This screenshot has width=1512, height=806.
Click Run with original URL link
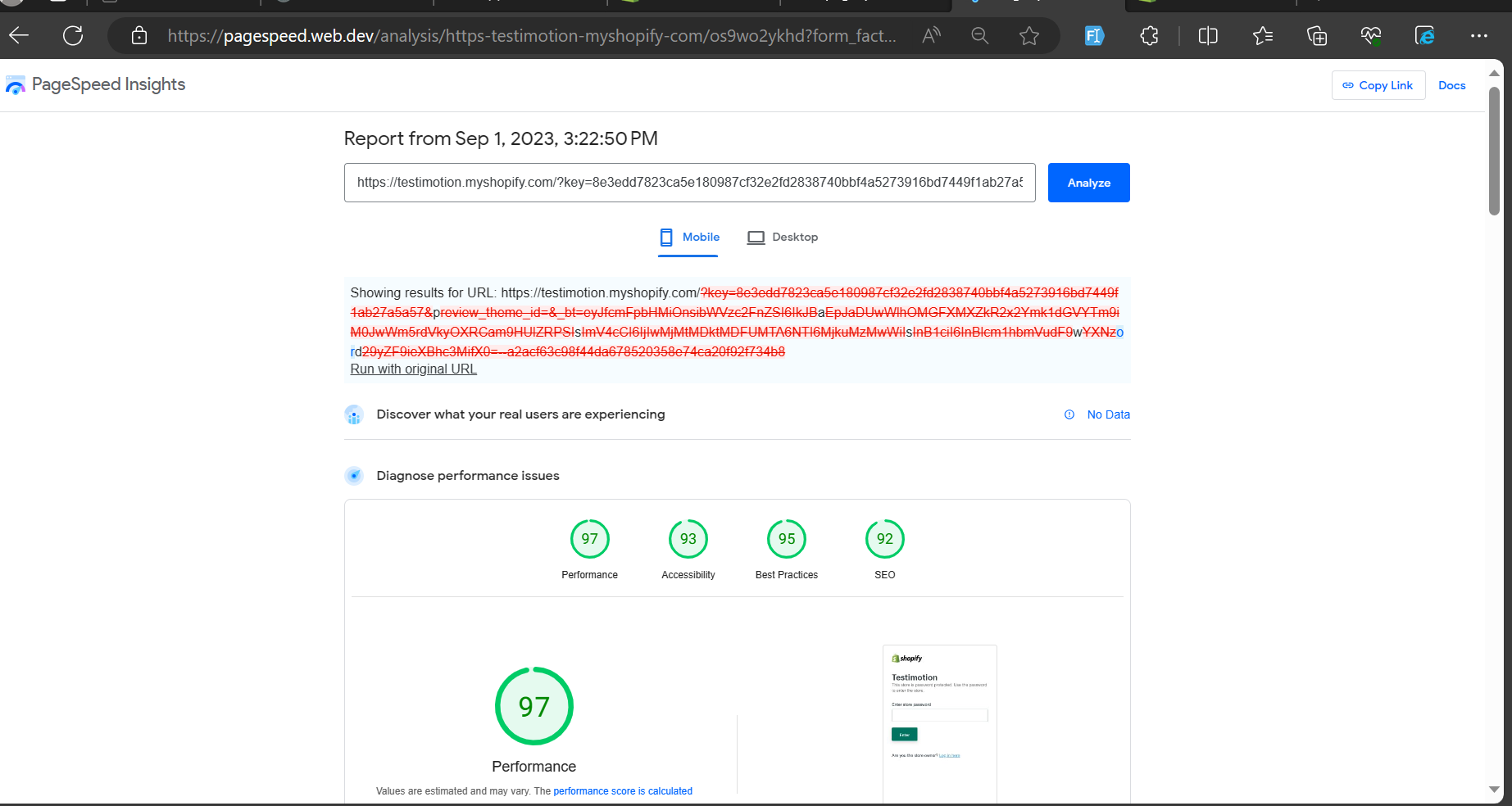coord(413,369)
